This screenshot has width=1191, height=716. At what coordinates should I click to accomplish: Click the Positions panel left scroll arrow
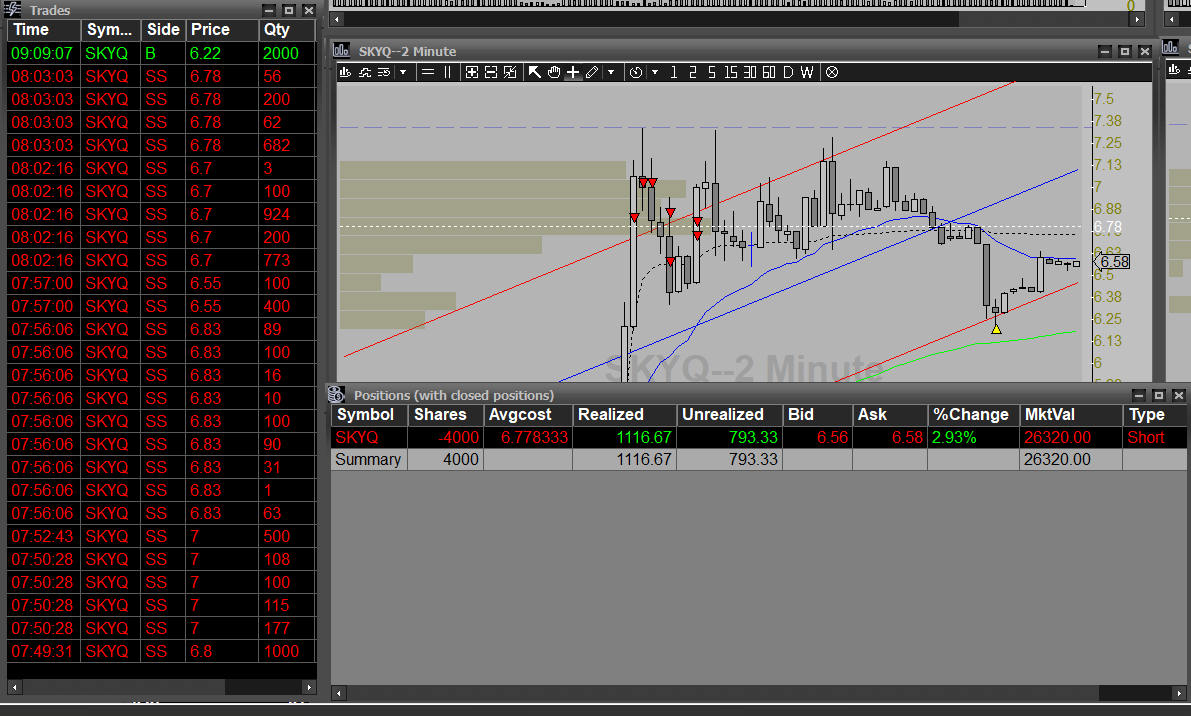click(339, 693)
